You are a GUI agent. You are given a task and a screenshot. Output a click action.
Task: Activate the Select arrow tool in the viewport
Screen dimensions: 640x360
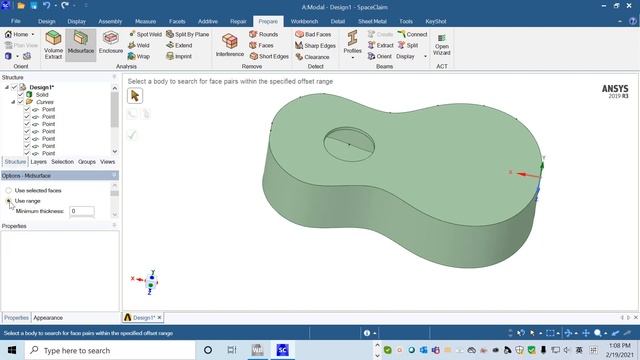[x=135, y=96]
